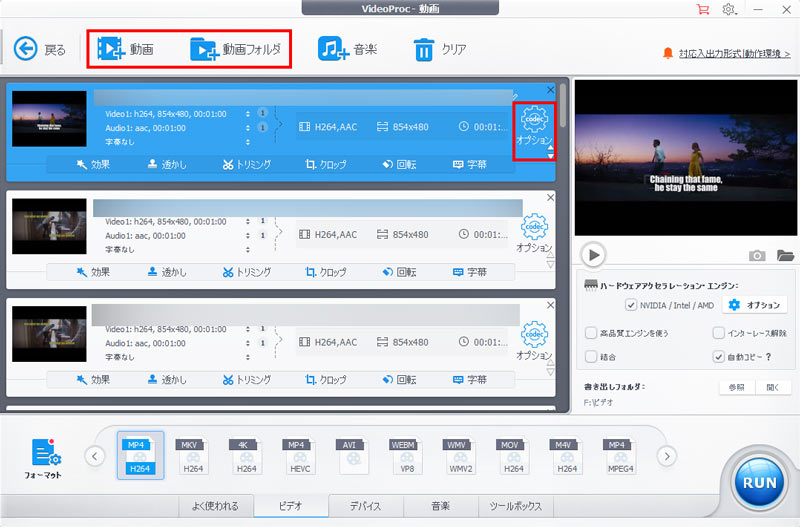
Task: Add a video with 動画 button
Action: (126, 49)
